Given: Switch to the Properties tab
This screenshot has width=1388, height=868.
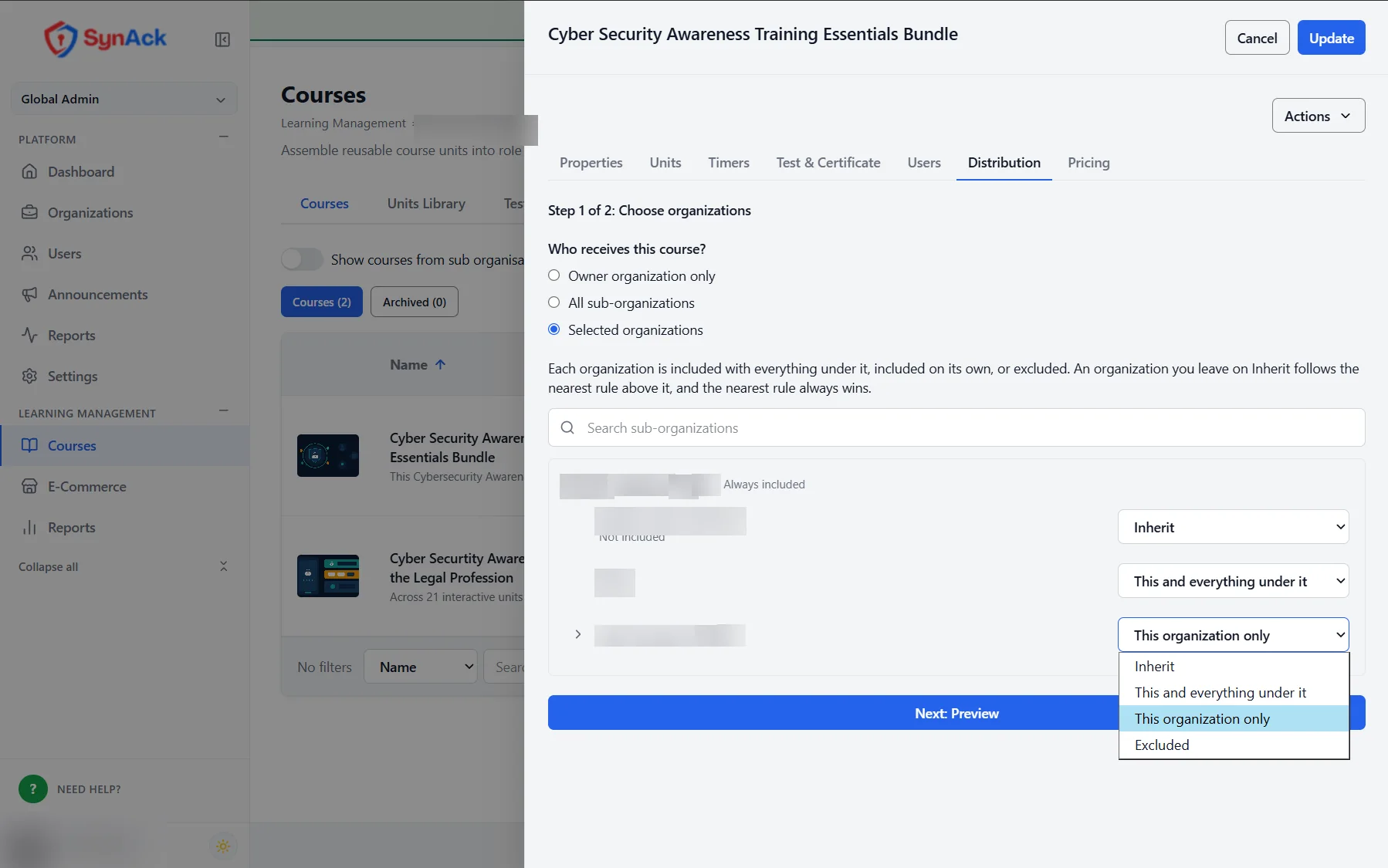Looking at the screenshot, I should click(x=591, y=163).
